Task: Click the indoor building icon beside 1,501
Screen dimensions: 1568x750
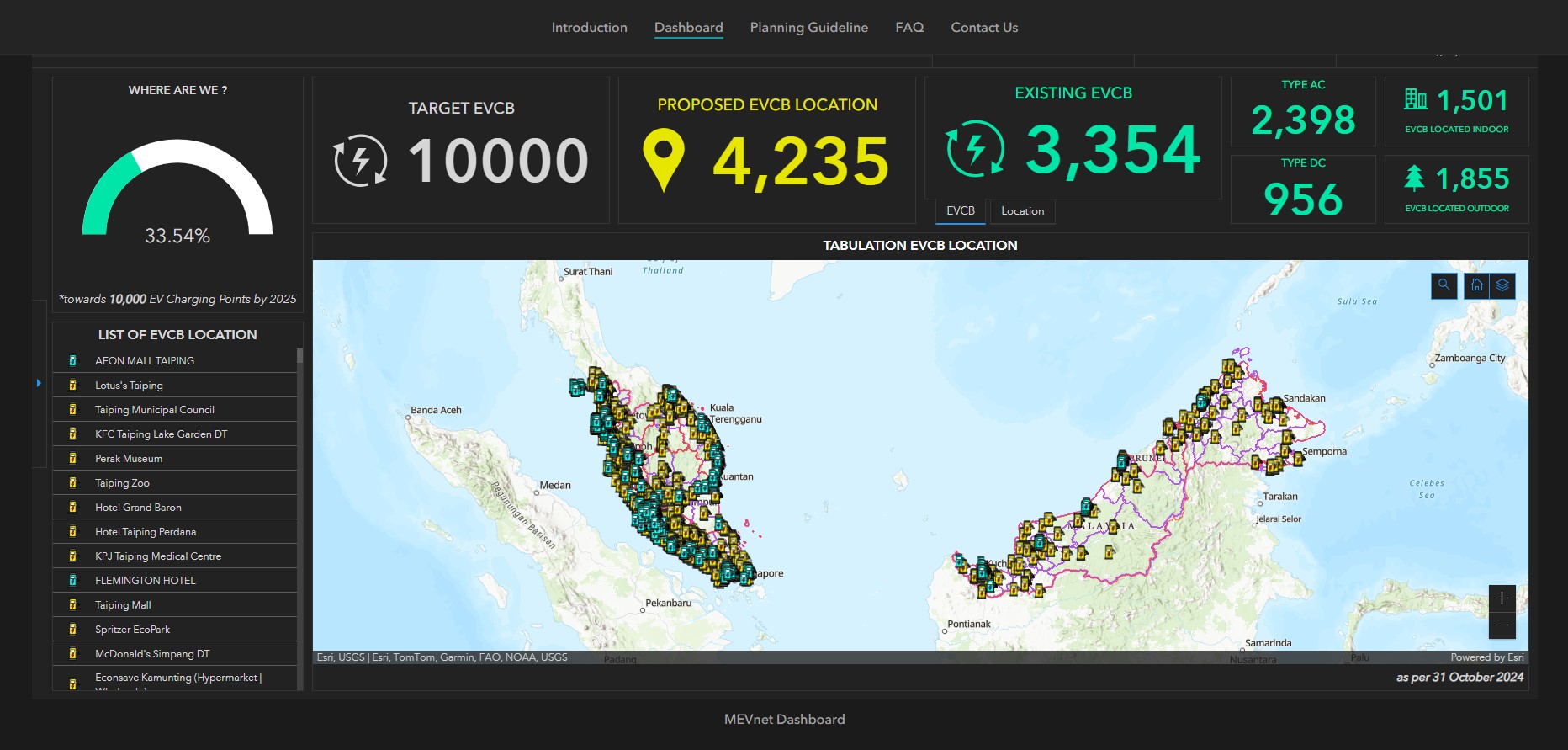Action: pos(1415,100)
